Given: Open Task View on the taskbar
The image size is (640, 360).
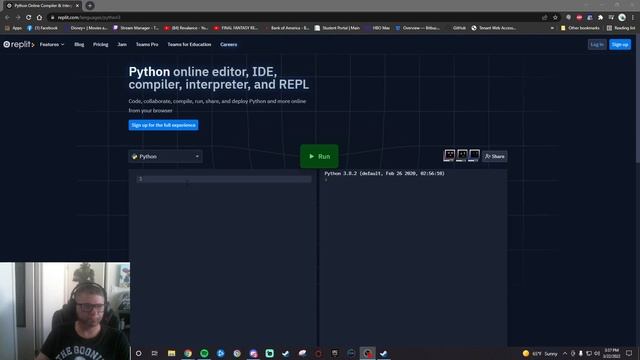Looking at the screenshot, I should point(155,353).
